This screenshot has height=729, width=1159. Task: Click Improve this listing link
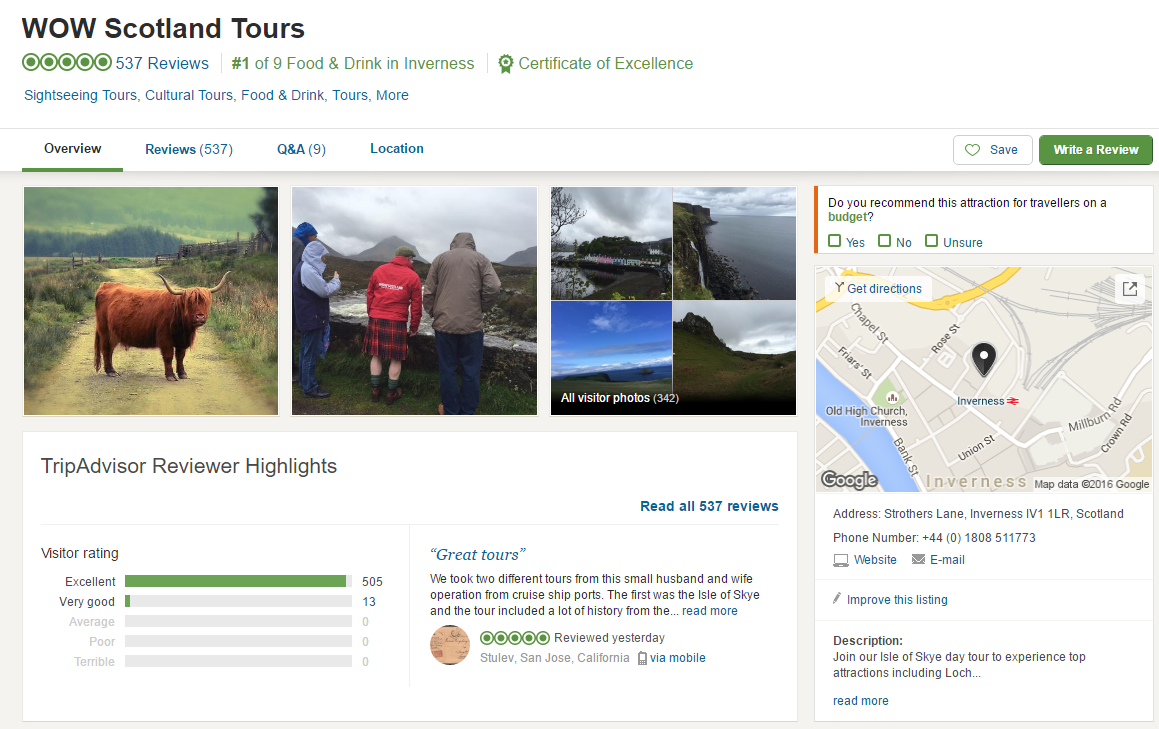click(897, 600)
